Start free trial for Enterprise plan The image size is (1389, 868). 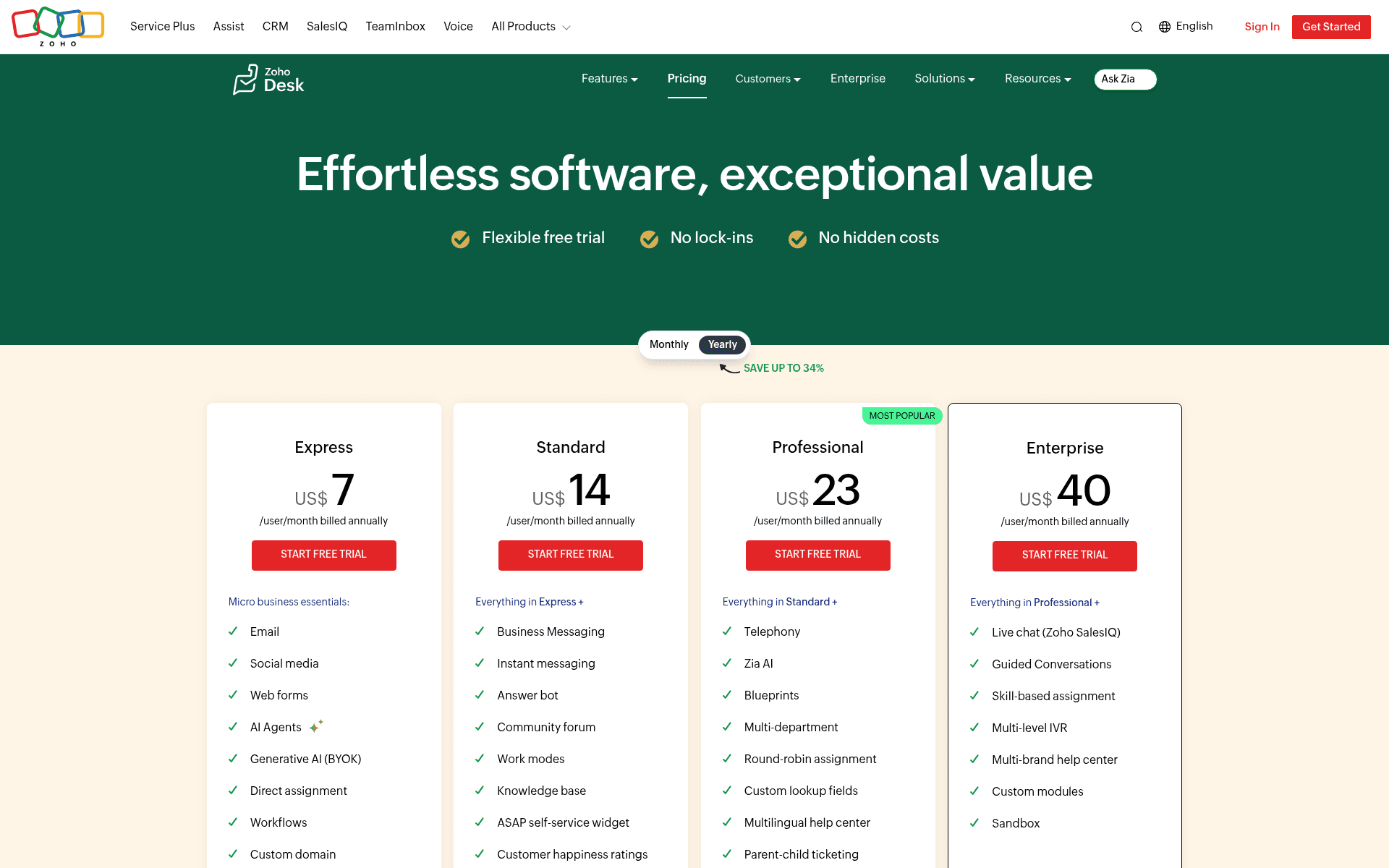pyautogui.click(x=1064, y=556)
